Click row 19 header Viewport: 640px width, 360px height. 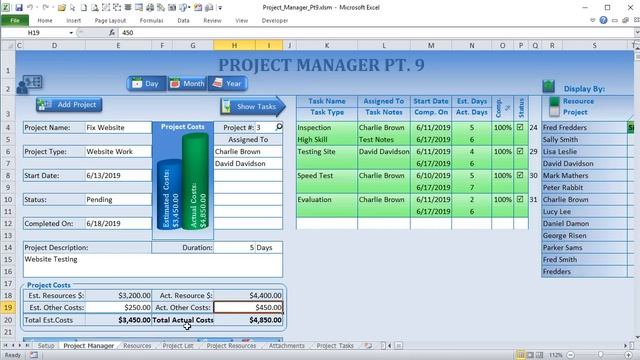point(8,307)
